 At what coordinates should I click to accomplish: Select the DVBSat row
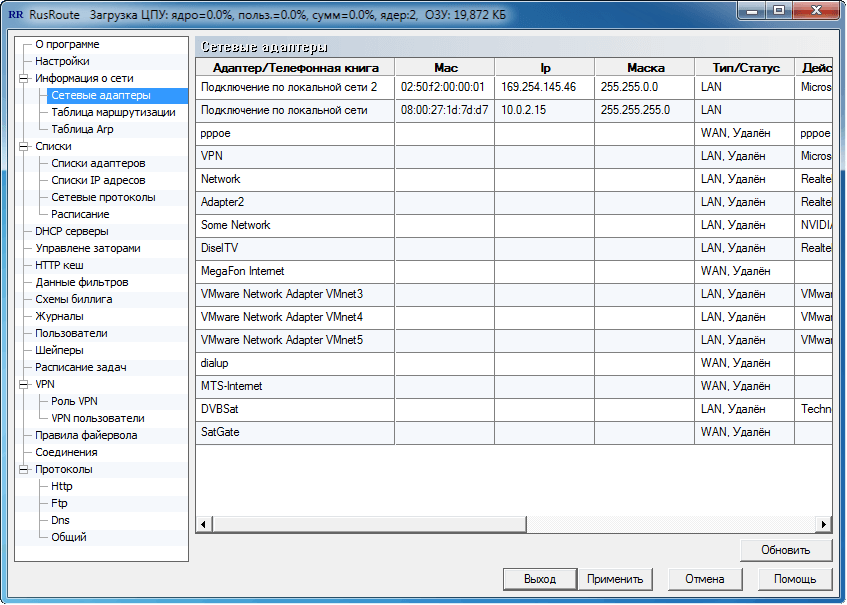[x=514, y=409]
